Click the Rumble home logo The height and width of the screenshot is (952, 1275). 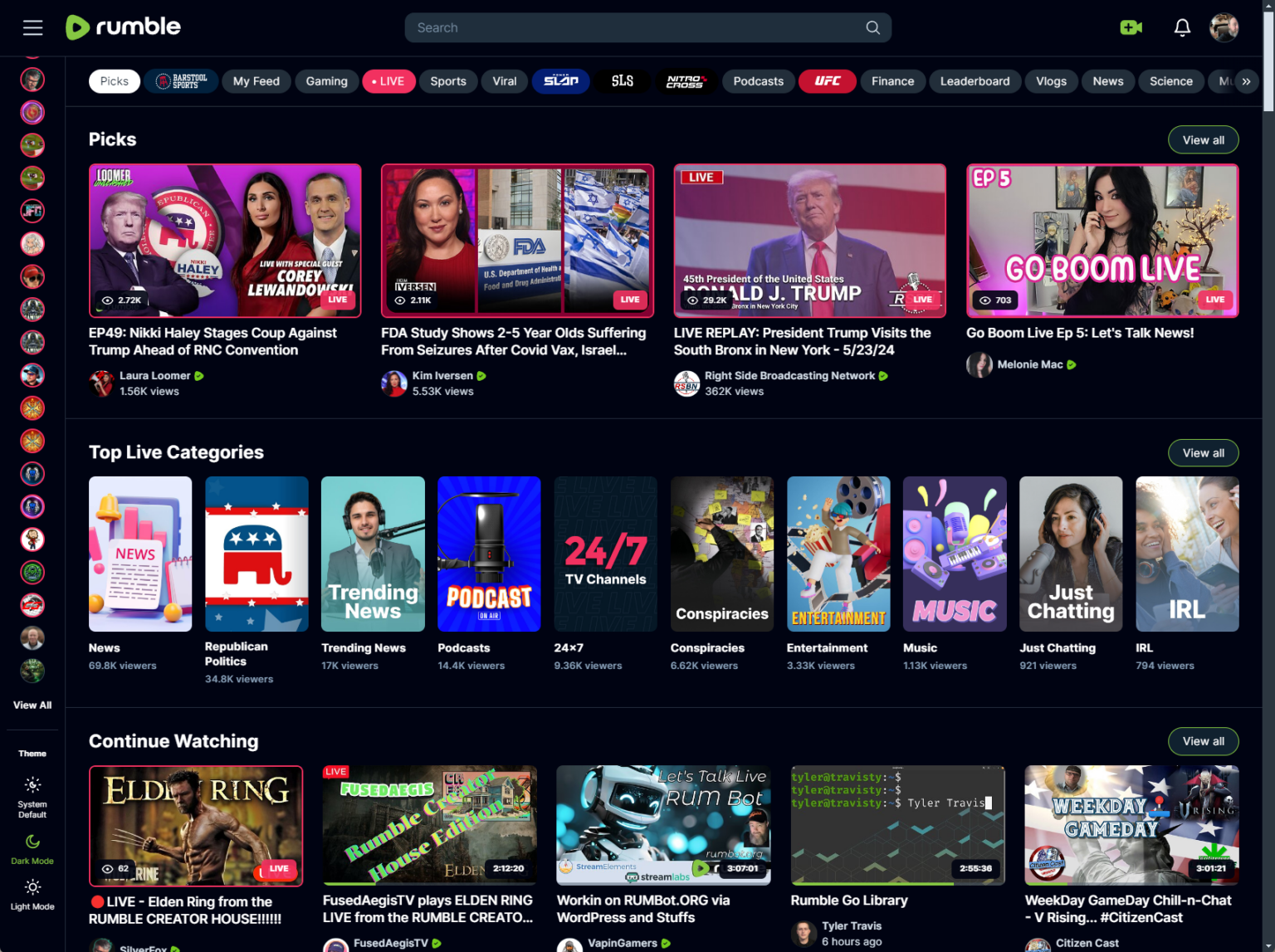click(x=123, y=27)
